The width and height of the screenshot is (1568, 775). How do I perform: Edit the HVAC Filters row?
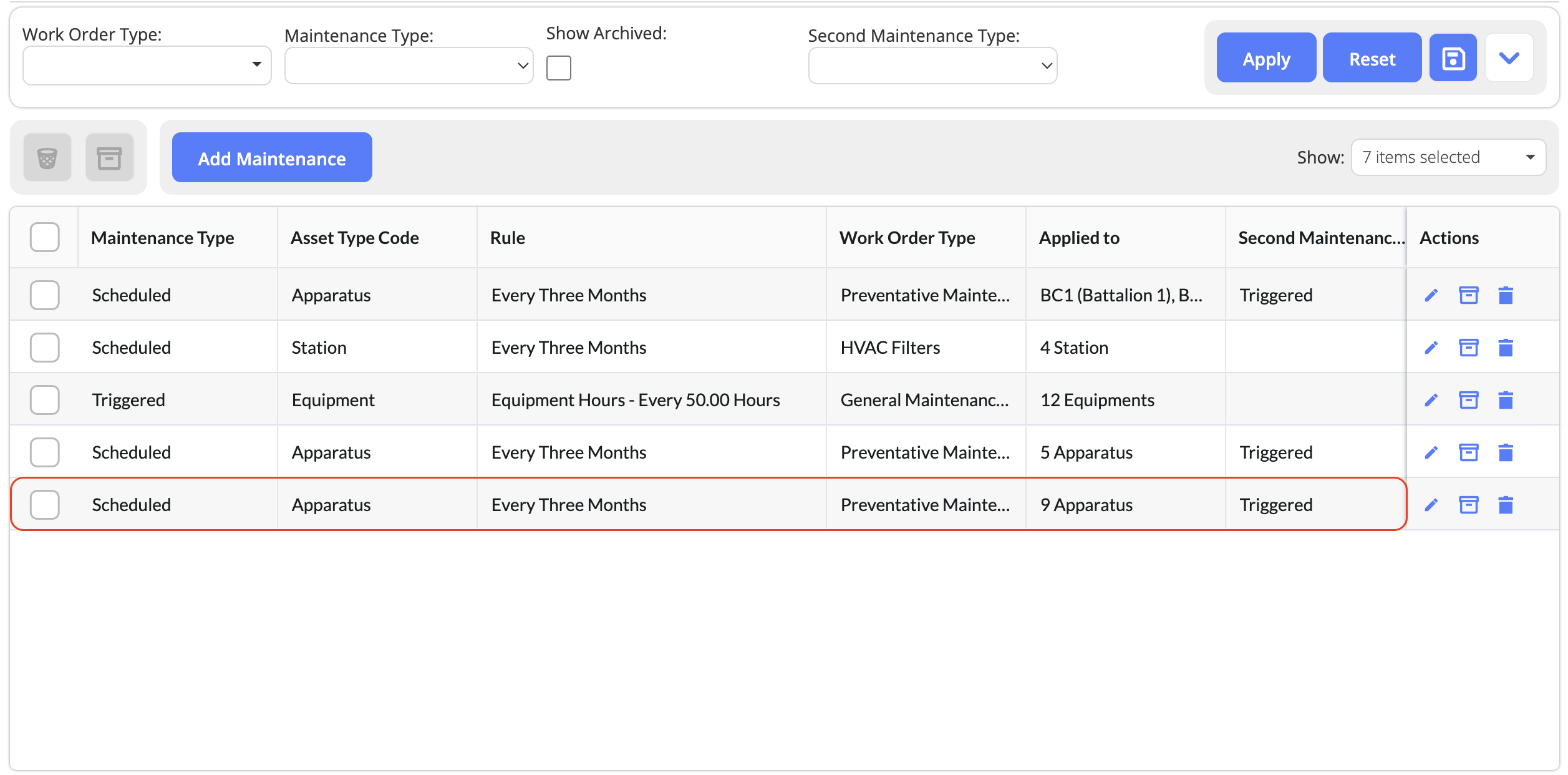click(1431, 348)
